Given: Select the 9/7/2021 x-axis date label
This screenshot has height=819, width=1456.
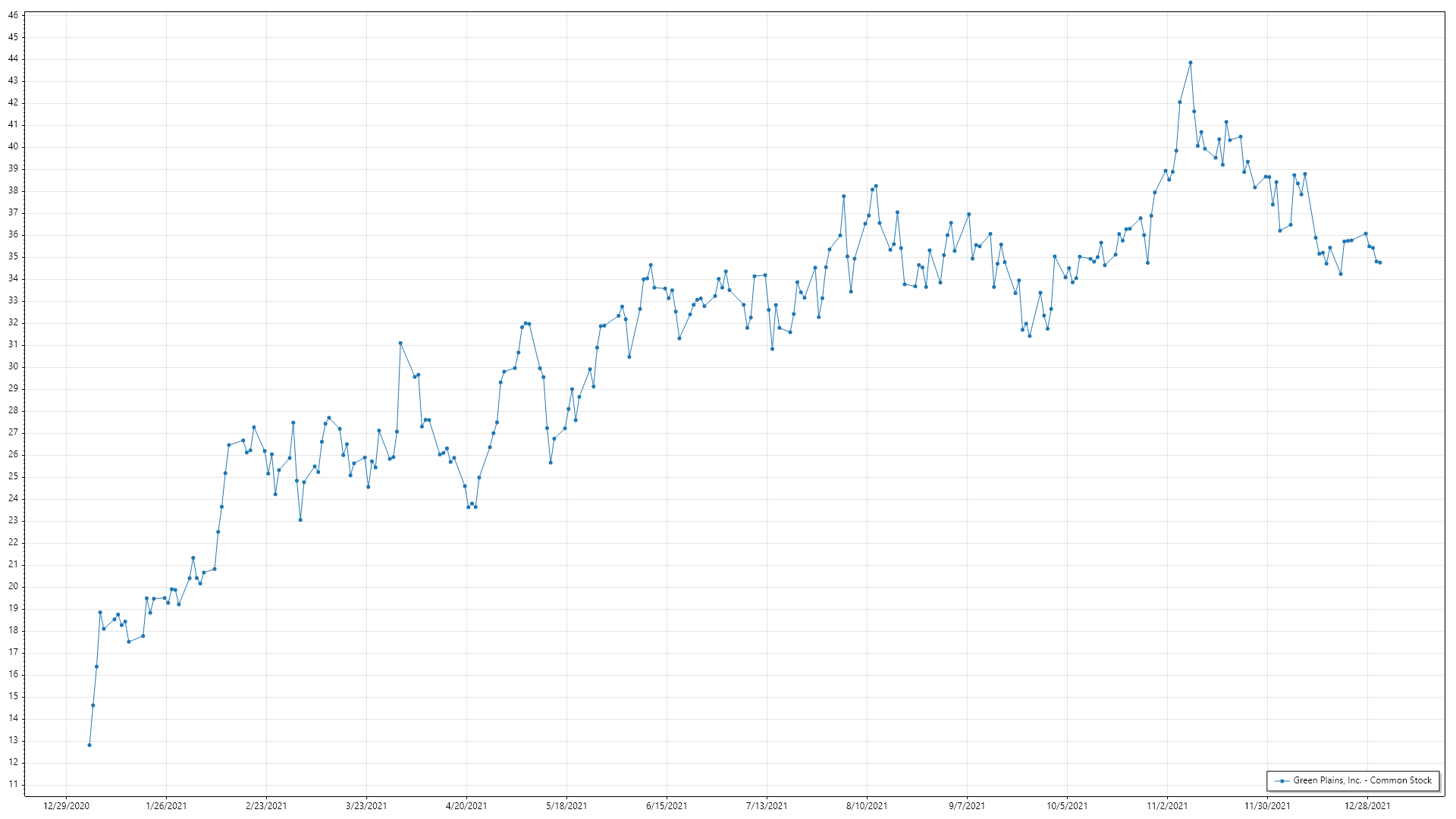Looking at the screenshot, I should click(967, 806).
